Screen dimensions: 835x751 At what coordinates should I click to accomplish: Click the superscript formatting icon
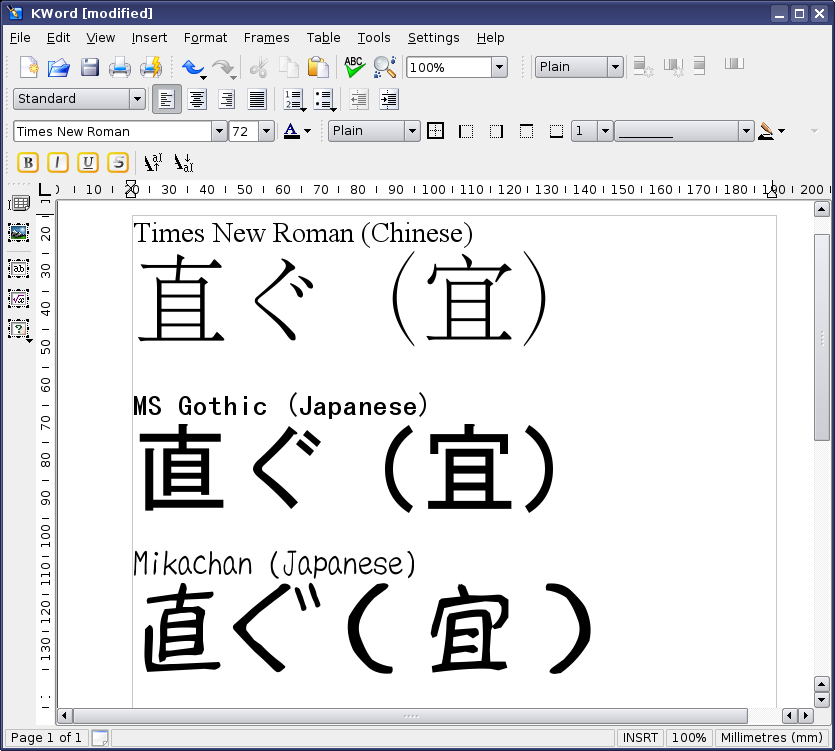coord(153,163)
